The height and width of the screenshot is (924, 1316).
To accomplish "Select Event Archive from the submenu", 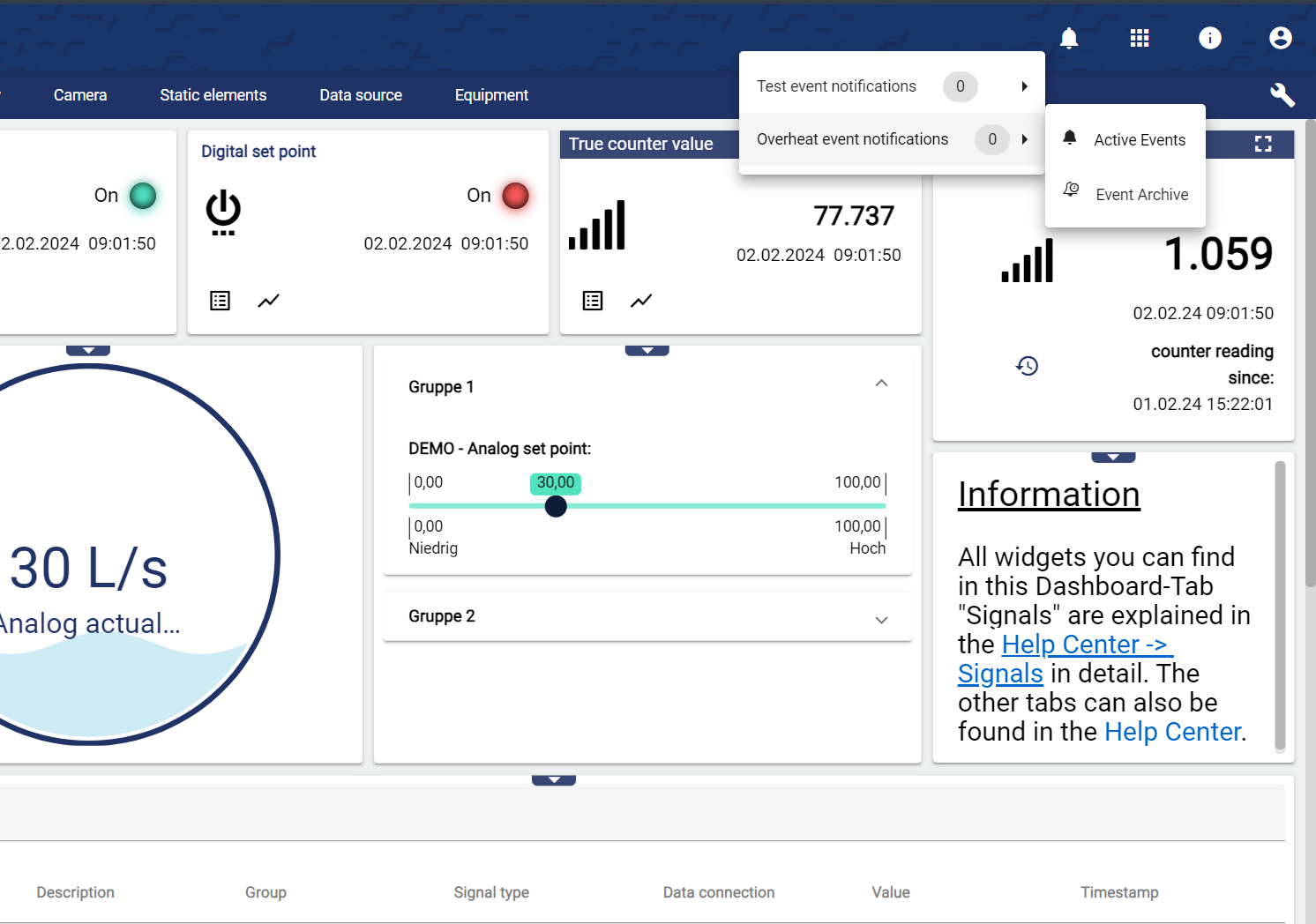I will pyautogui.click(x=1141, y=195).
